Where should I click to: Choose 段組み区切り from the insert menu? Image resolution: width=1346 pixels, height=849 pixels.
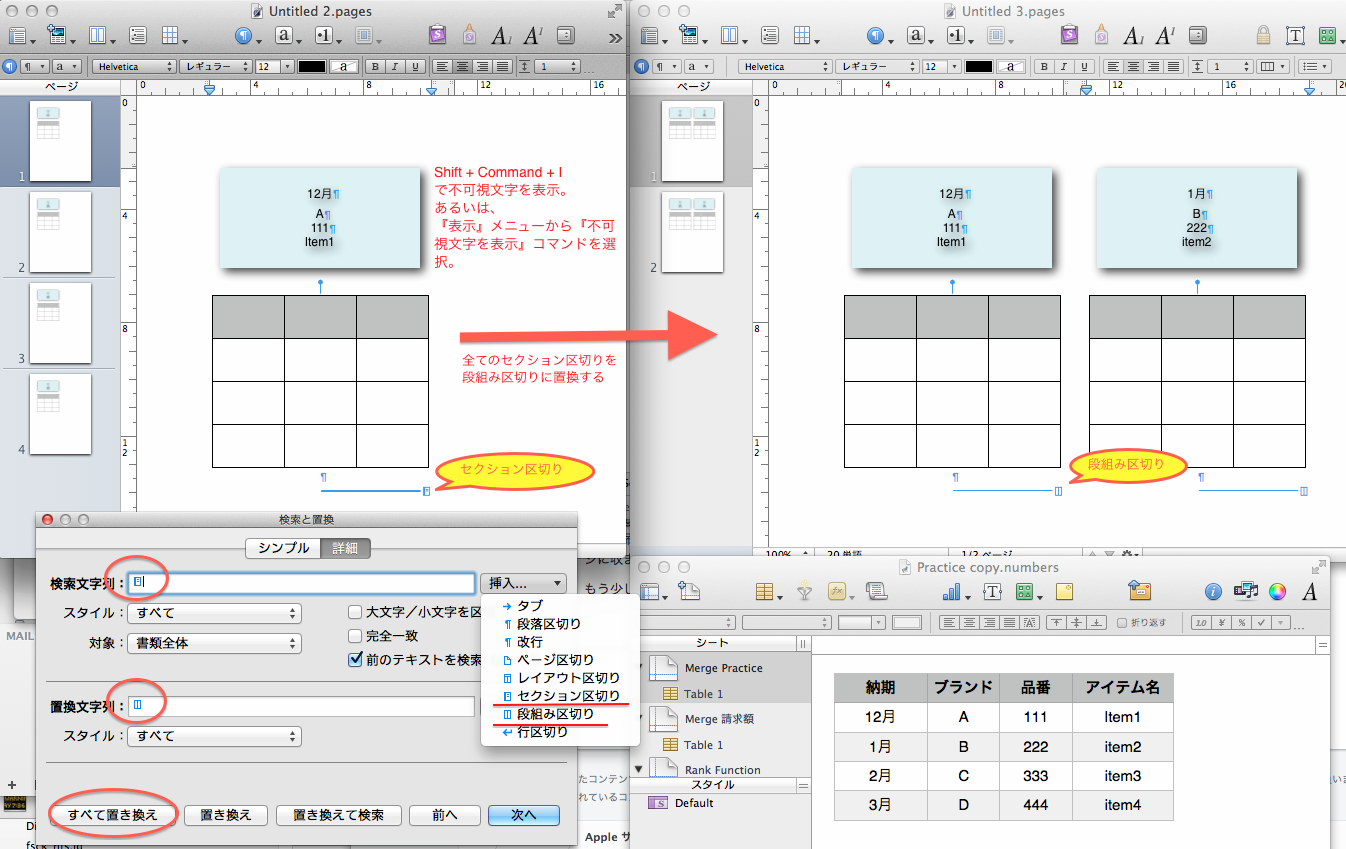click(555, 714)
